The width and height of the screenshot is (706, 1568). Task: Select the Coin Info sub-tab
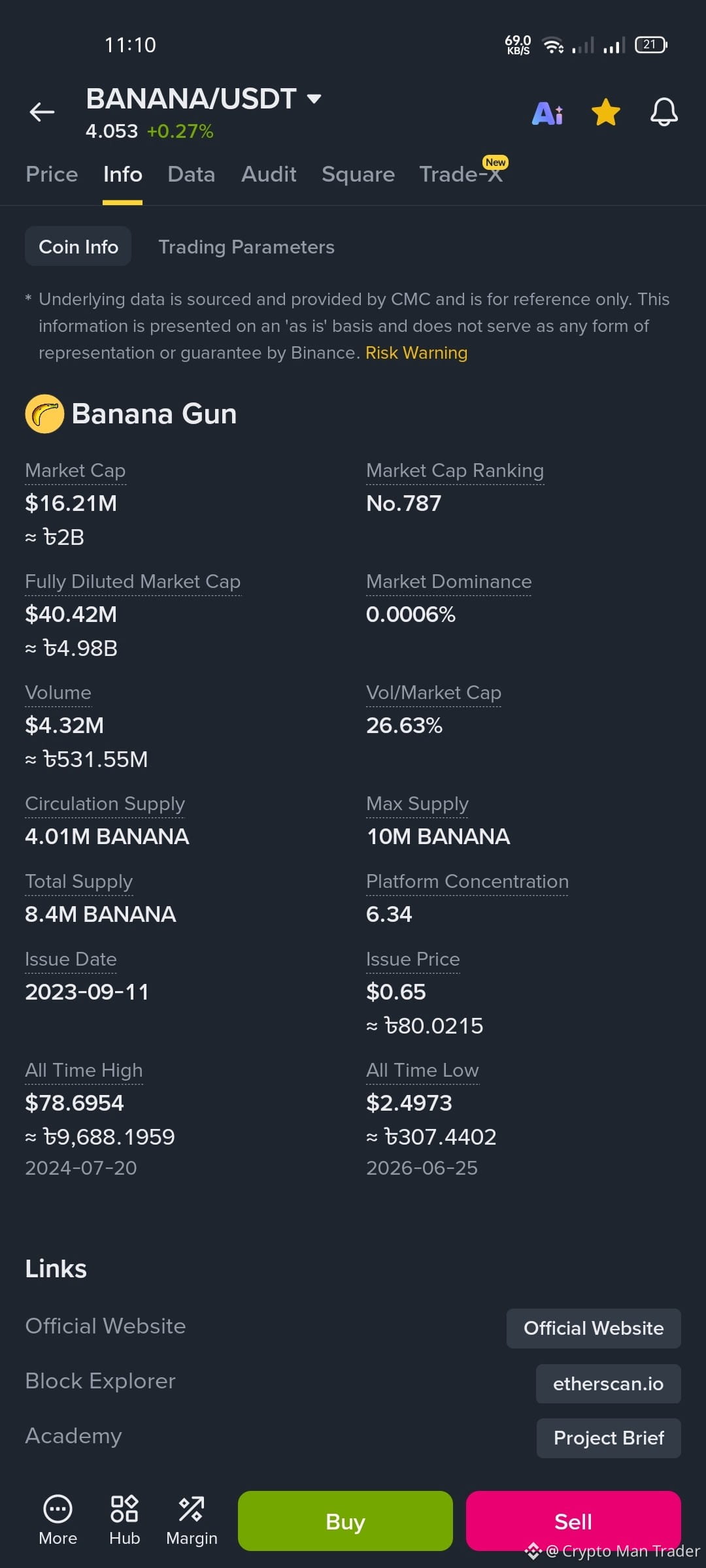[78, 246]
